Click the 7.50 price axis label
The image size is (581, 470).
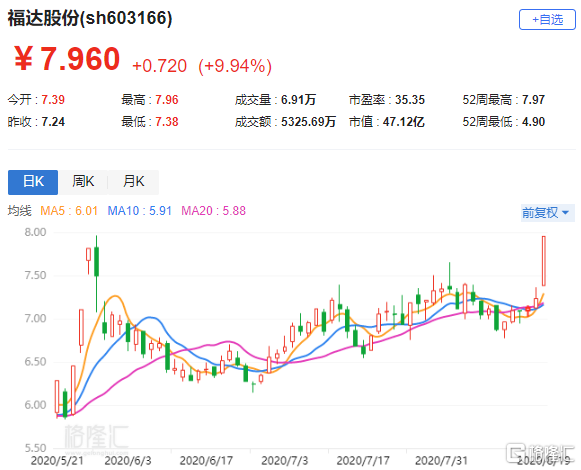pos(36,275)
